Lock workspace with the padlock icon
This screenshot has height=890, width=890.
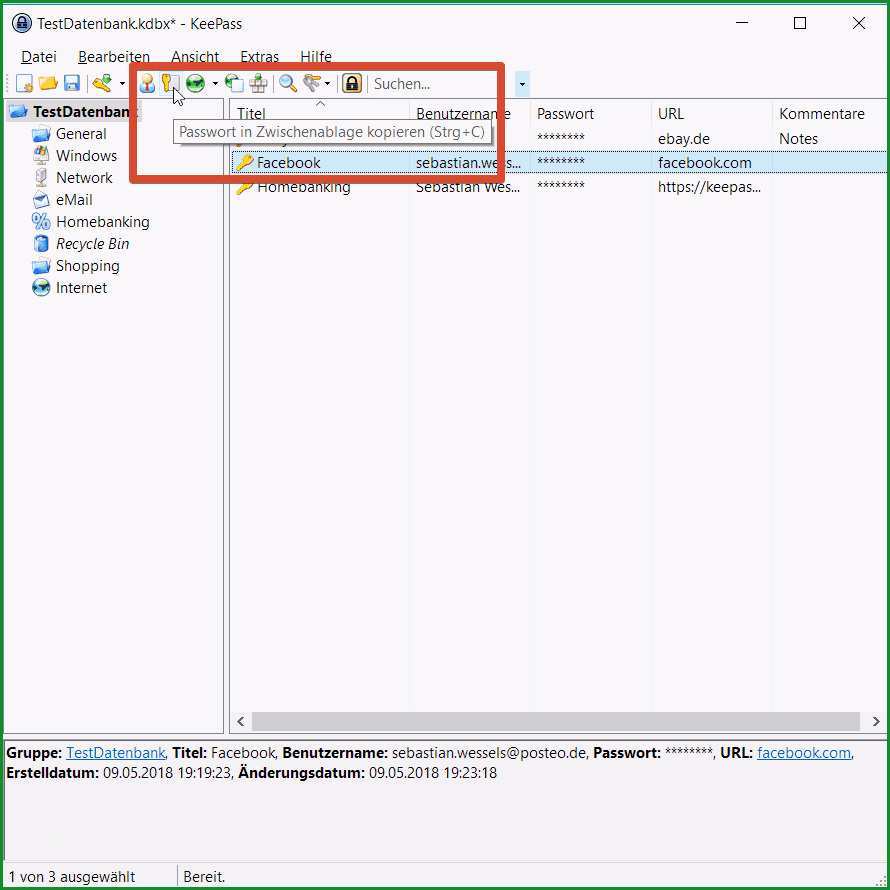[352, 83]
